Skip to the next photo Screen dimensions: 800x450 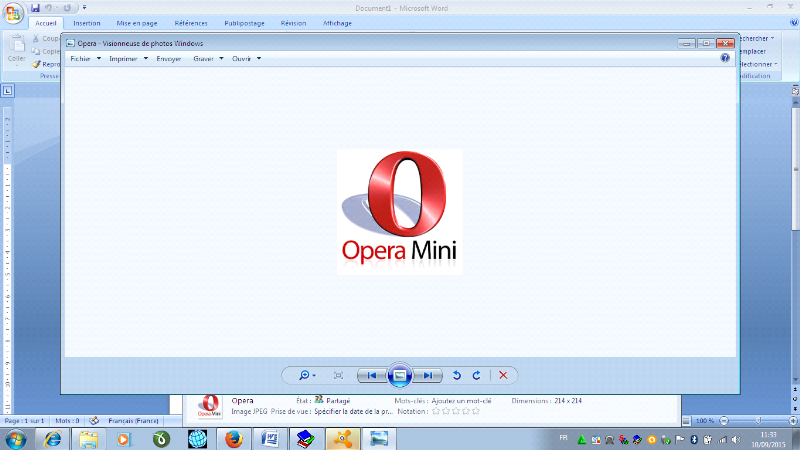click(x=428, y=375)
